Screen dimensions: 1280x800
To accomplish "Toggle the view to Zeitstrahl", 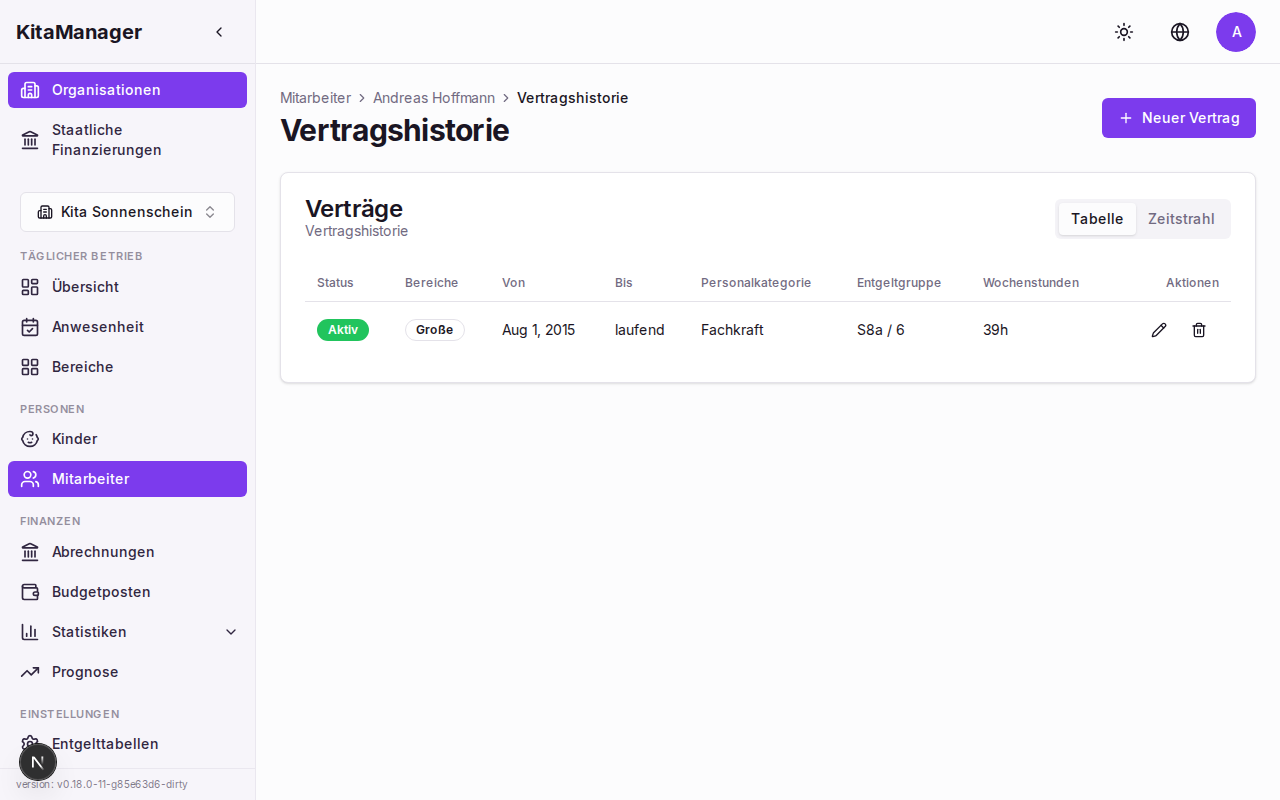I will click(1182, 218).
